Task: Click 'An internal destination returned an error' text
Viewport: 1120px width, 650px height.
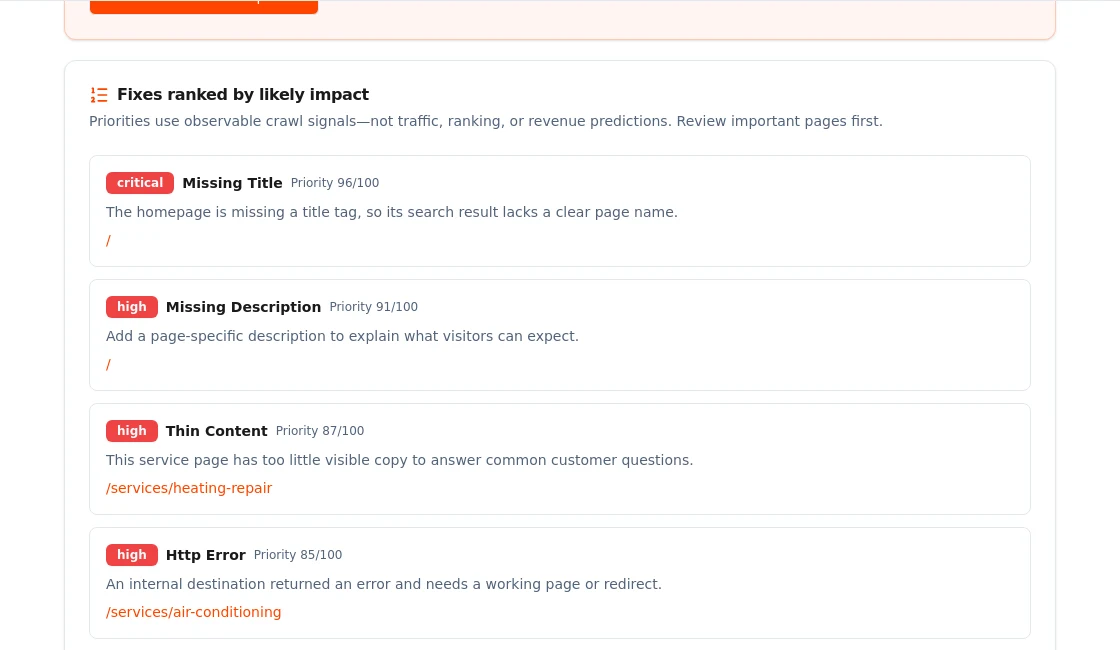Action: tap(384, 584)
